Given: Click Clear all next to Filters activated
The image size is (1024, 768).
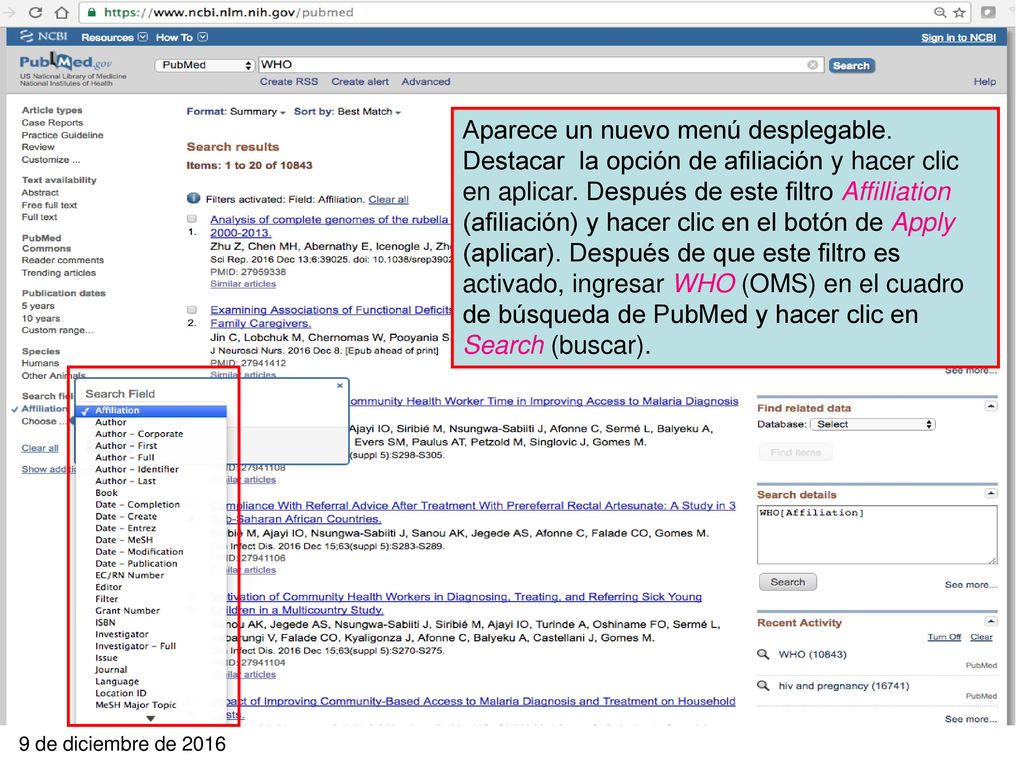Looking at the screenshot, I should (x=389, y=199).
